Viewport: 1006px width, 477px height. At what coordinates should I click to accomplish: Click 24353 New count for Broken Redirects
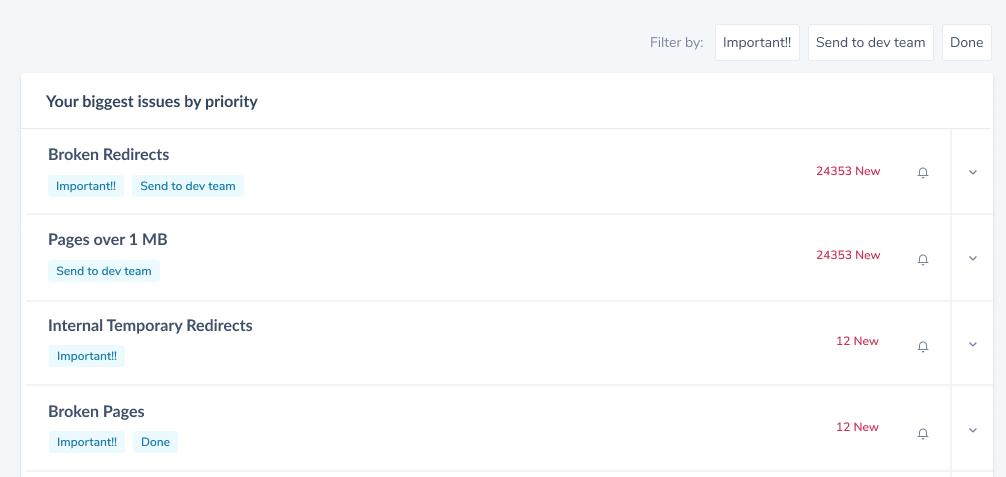click(x=848, y=171)
